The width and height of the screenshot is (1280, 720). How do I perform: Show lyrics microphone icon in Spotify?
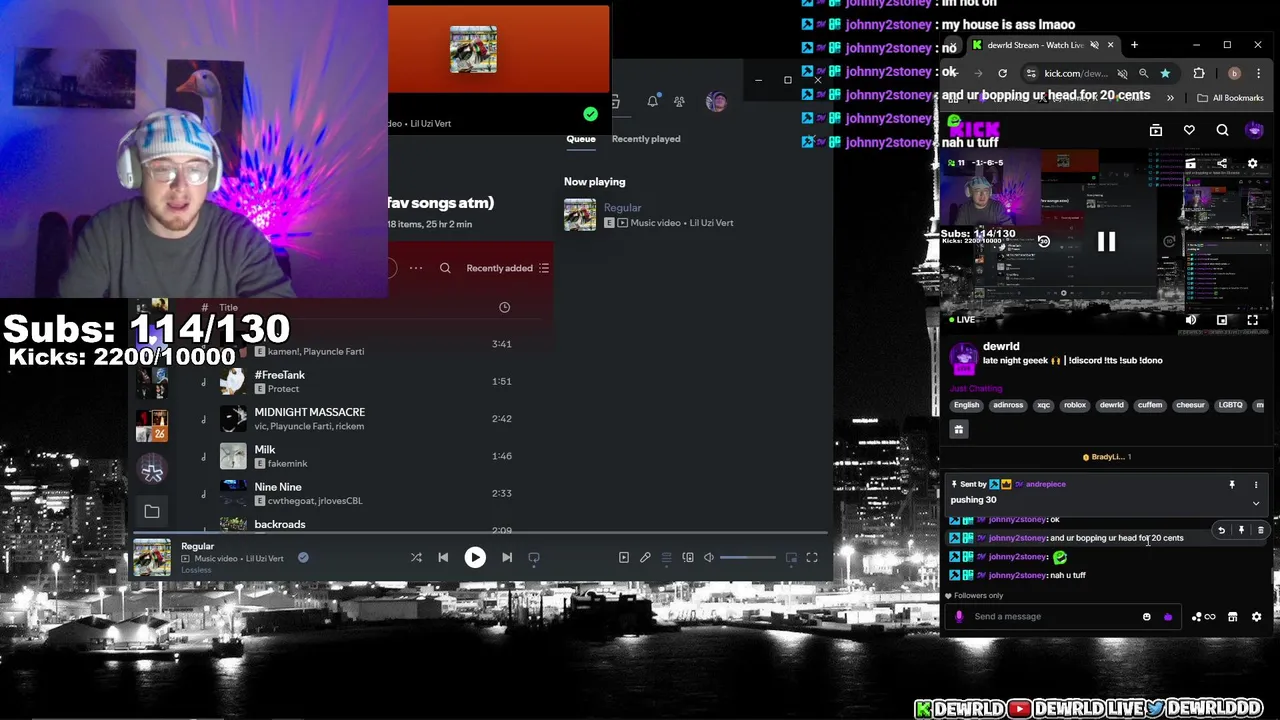coord(645,557)
